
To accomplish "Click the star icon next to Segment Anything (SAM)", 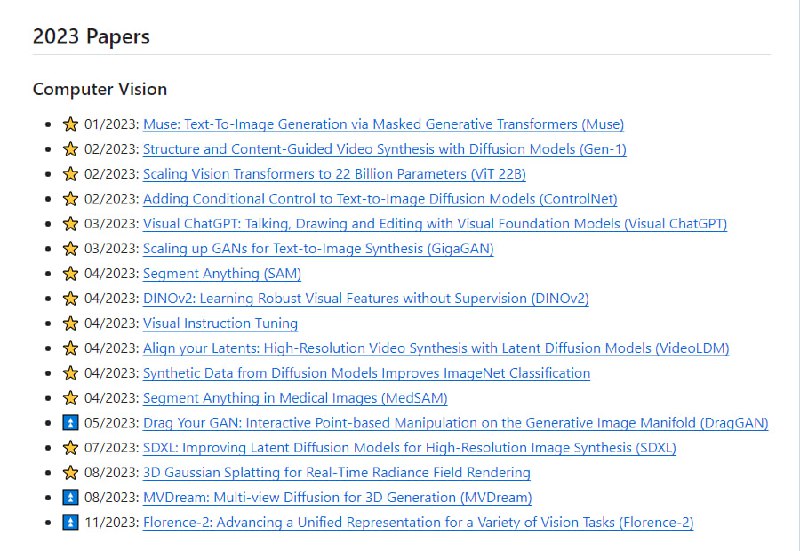I will [x=70, y=274].
